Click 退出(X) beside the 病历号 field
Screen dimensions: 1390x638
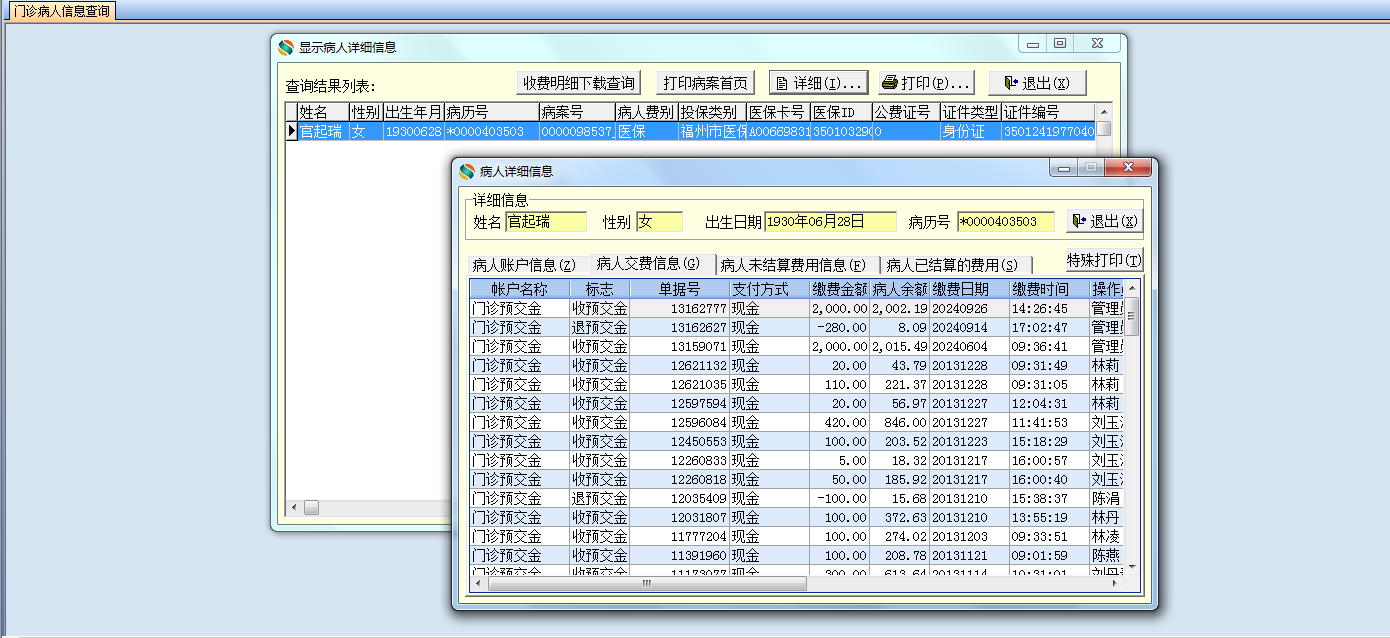point(1105,221)
